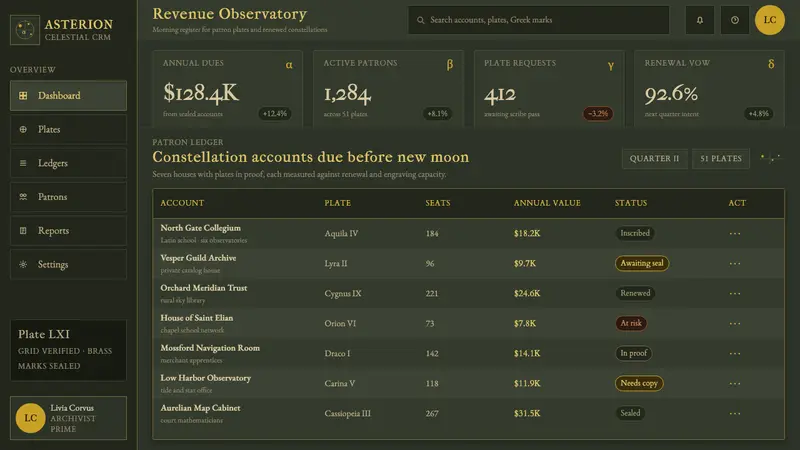This screenshot has width=800, height=450.
Task: Click the constellation sparkle icon beside 51 Plates
Action: [770, 158]
